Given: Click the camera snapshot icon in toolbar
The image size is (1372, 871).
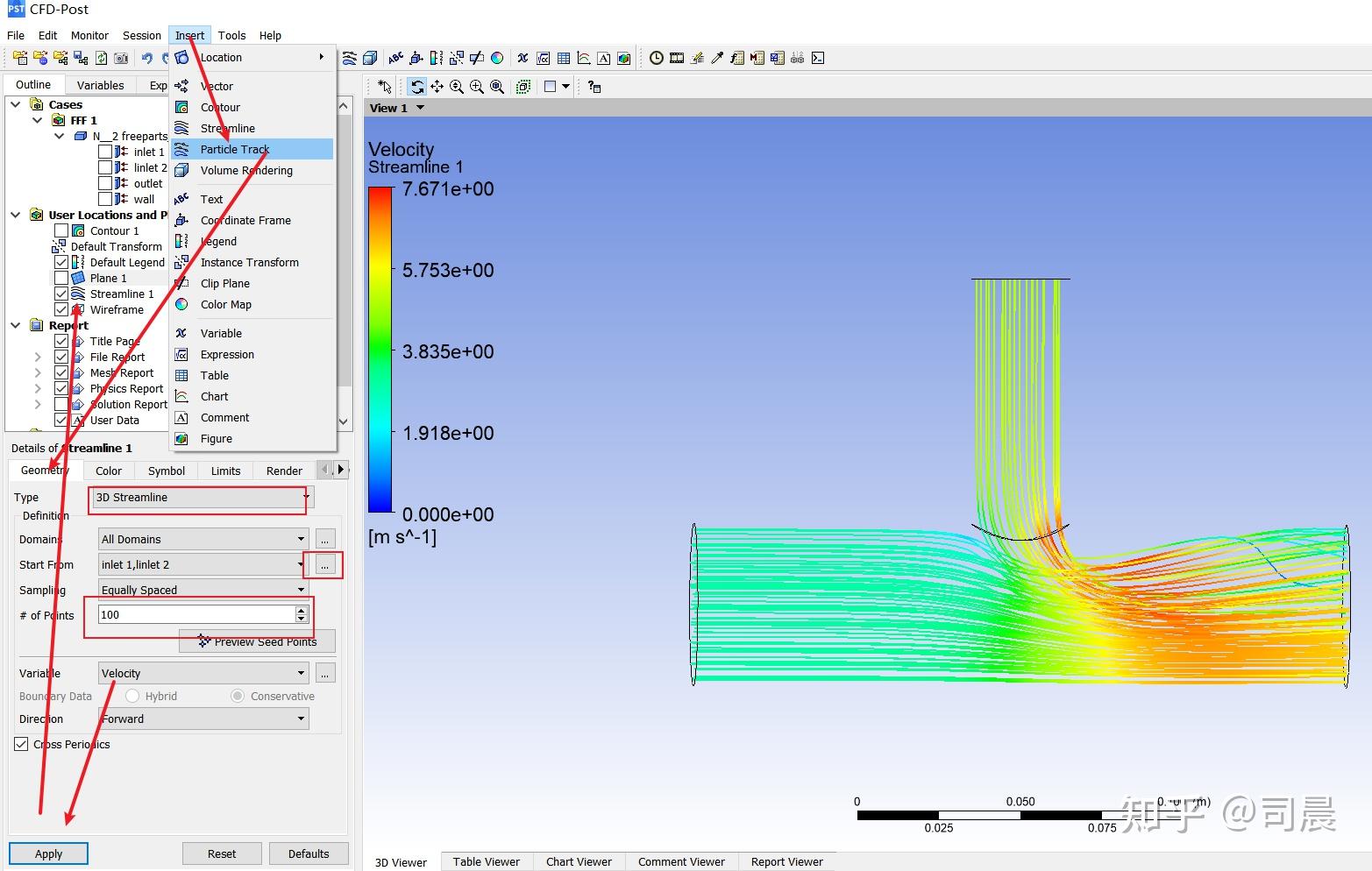Looking at the screenshot, I should tap(121, 59).
